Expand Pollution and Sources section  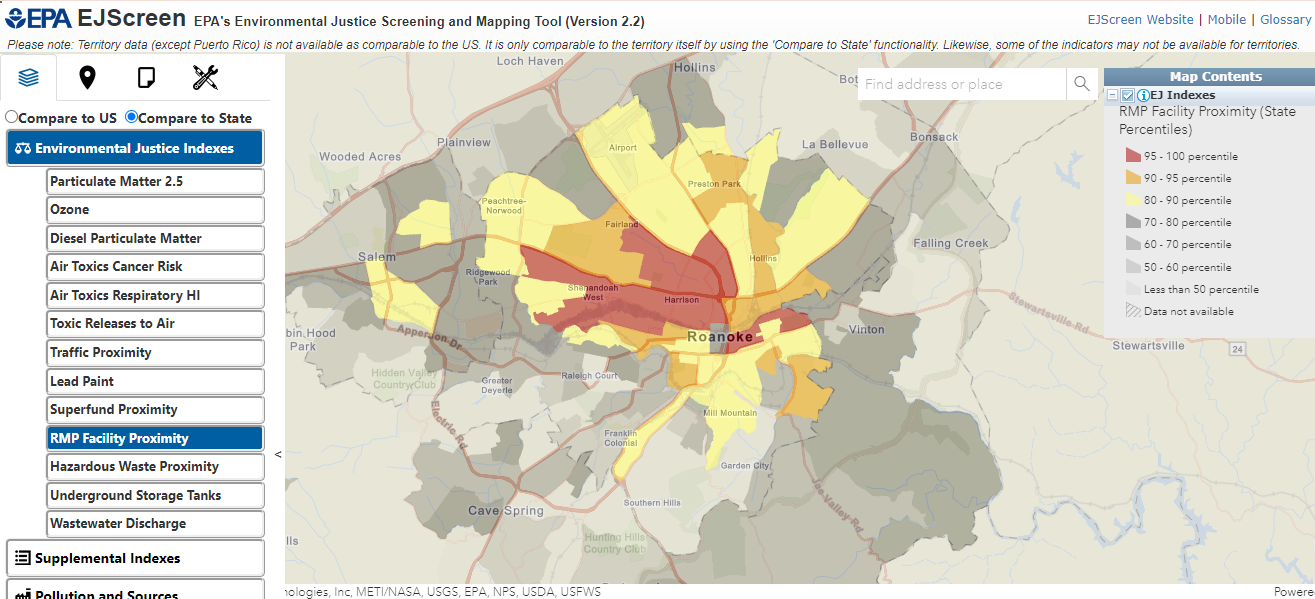pos(135,591)
